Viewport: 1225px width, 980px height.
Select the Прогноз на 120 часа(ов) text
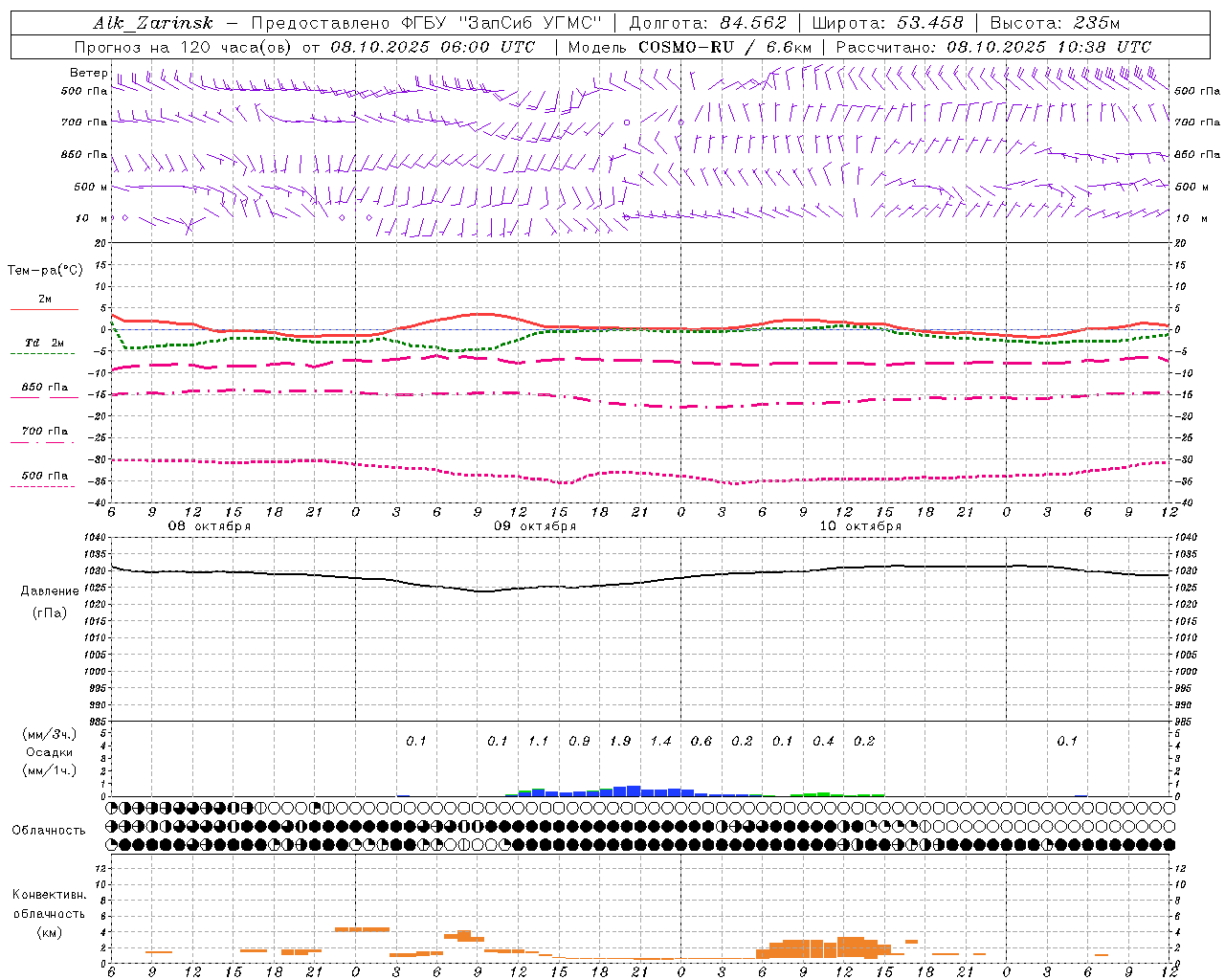pyautogui.click(x=184, y=47)
